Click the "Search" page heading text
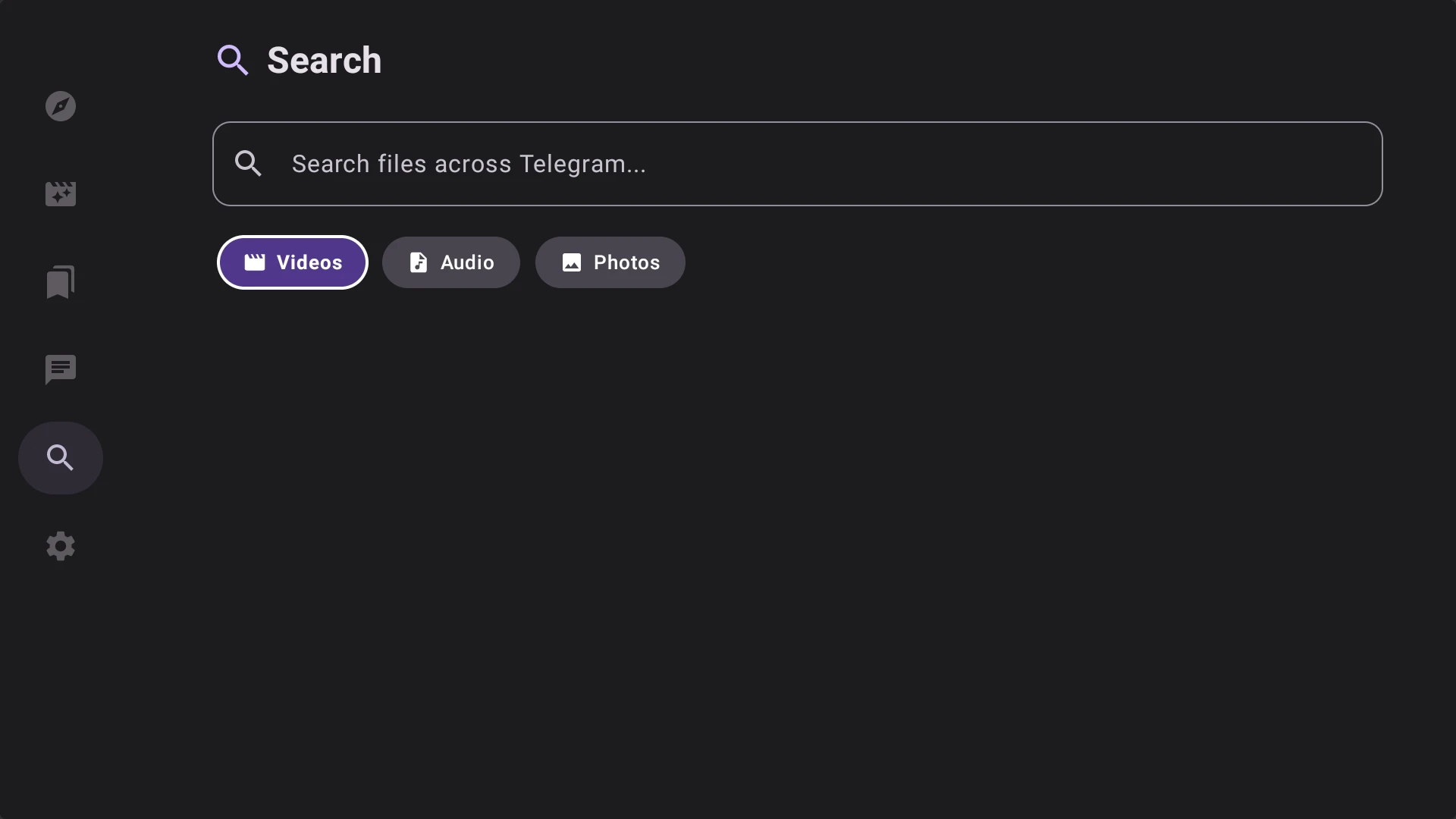The image size is (1456, 819). click(324, 61)
